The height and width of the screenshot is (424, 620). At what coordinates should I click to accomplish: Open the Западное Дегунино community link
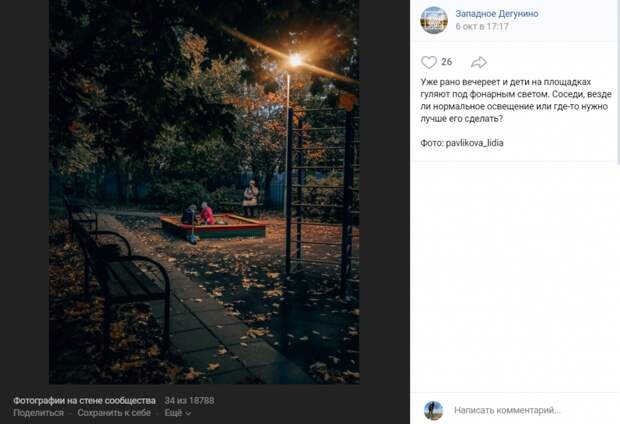(497, 13)
